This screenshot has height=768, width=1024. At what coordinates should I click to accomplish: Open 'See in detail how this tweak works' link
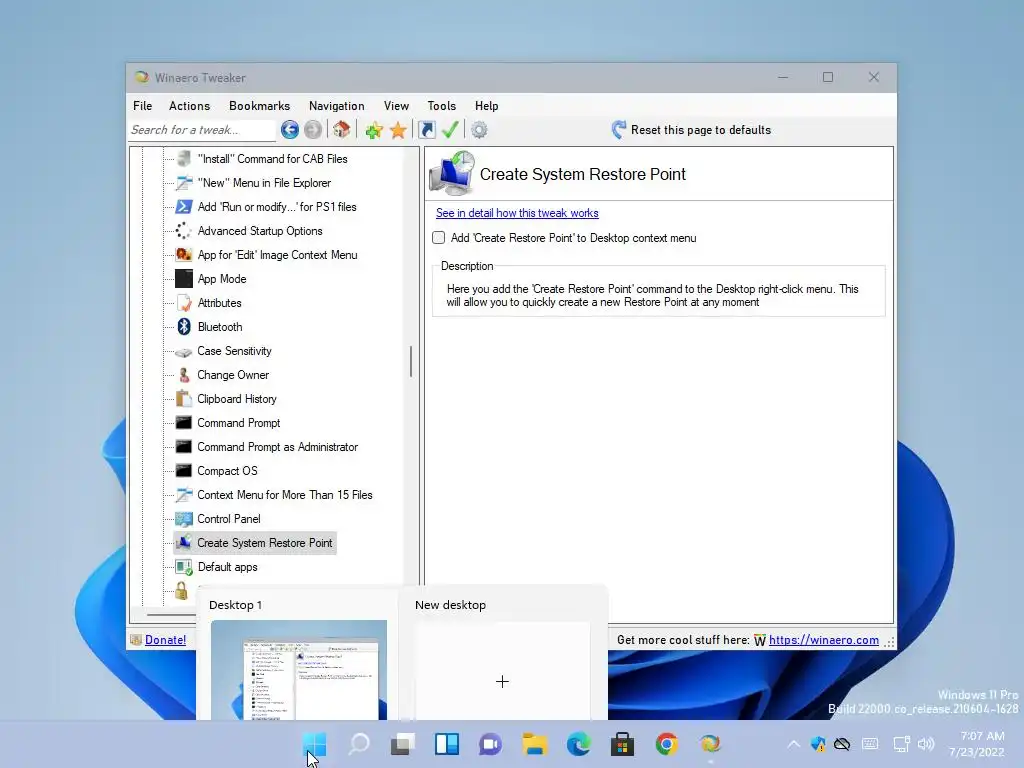pyautogui.click(x=517, y=213)
